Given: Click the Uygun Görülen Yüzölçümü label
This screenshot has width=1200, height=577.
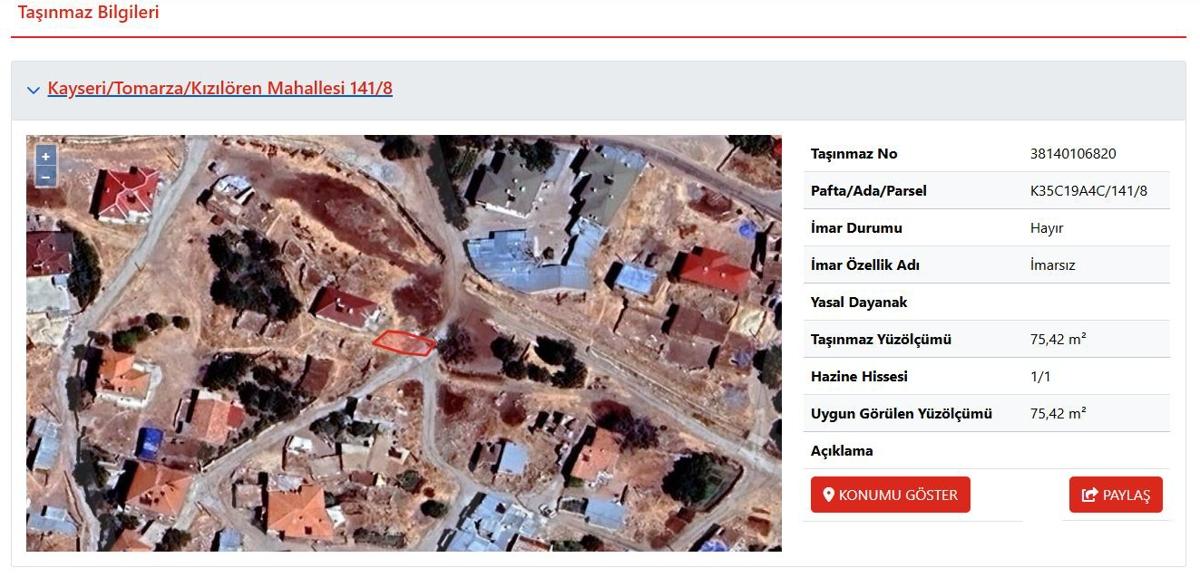Looking at the screenshot, I should coord(901,414).
